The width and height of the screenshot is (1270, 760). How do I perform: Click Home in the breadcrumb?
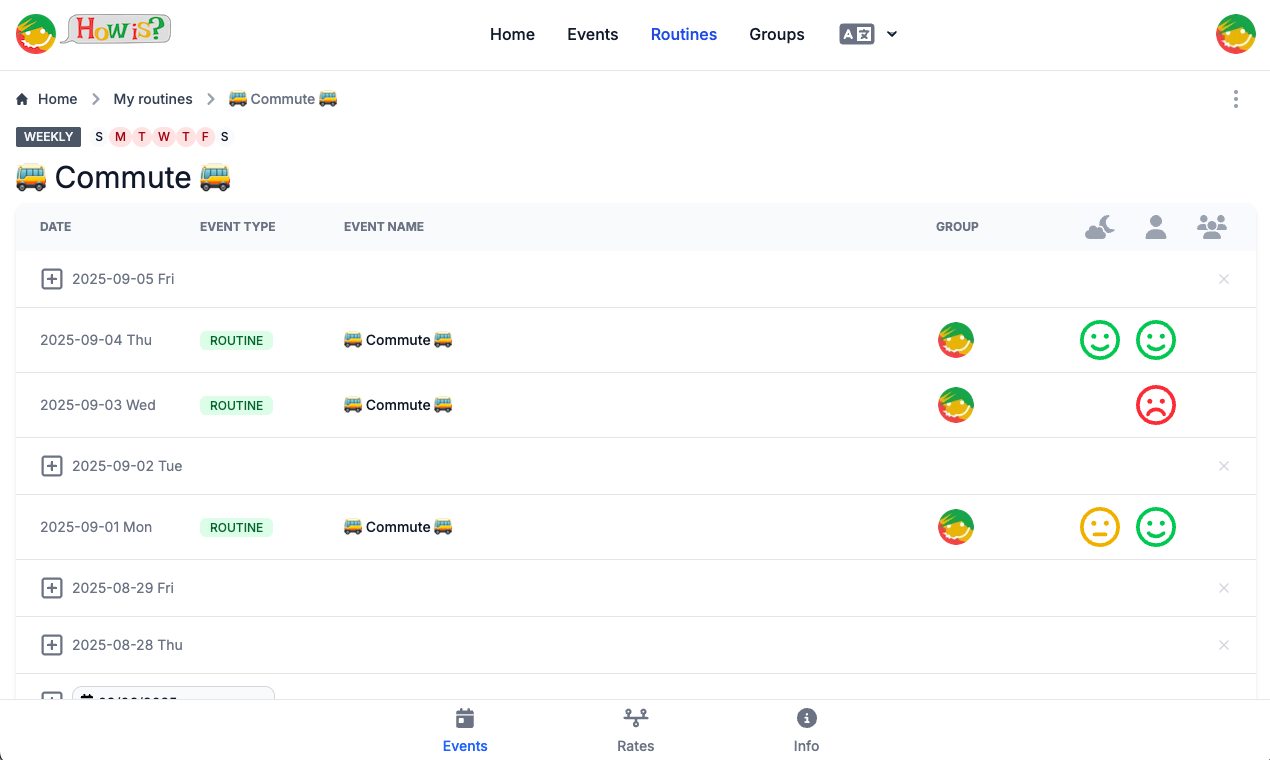(x=47, y=99)
